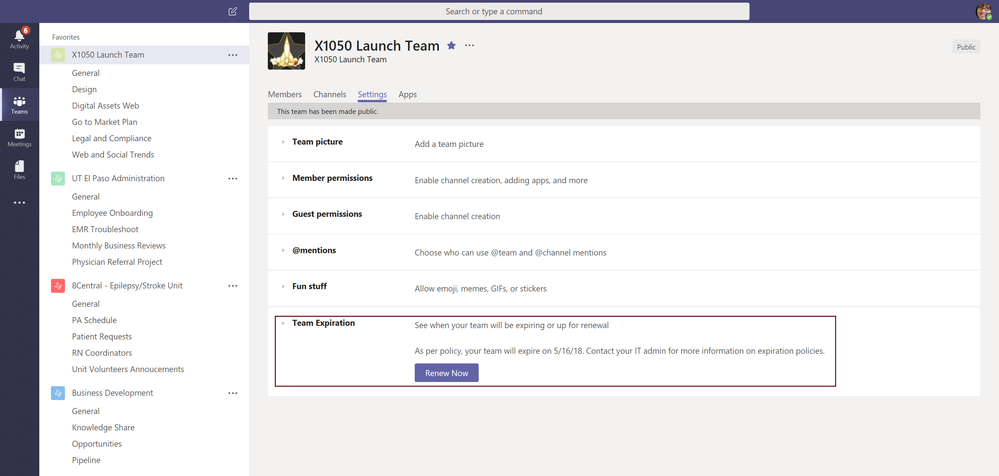Click "Allow emoji, memes, GIFs, or stickers" text
The image size is (999, 476).
480,289
